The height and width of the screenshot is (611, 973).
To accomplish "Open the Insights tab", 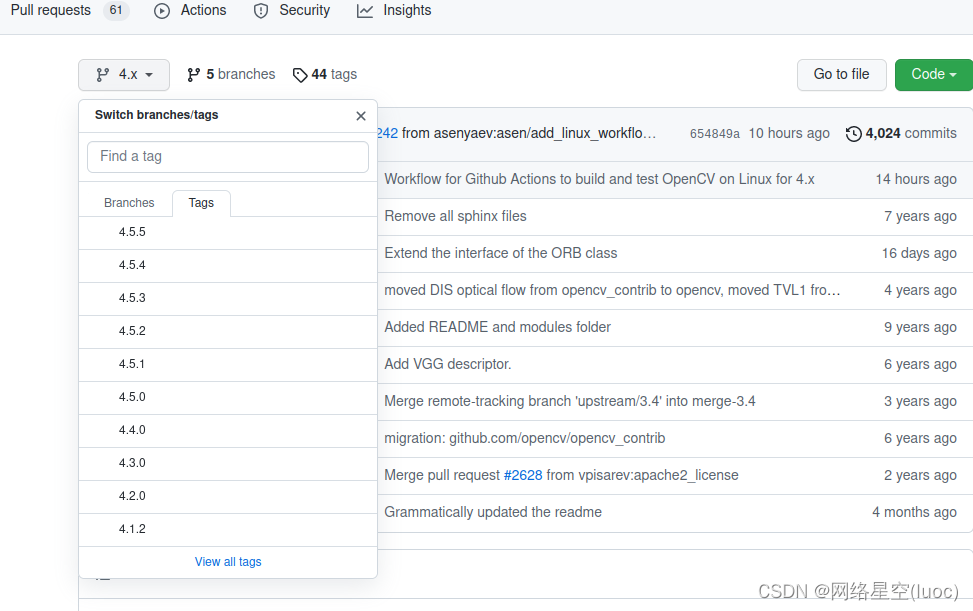I will (406, 11).
